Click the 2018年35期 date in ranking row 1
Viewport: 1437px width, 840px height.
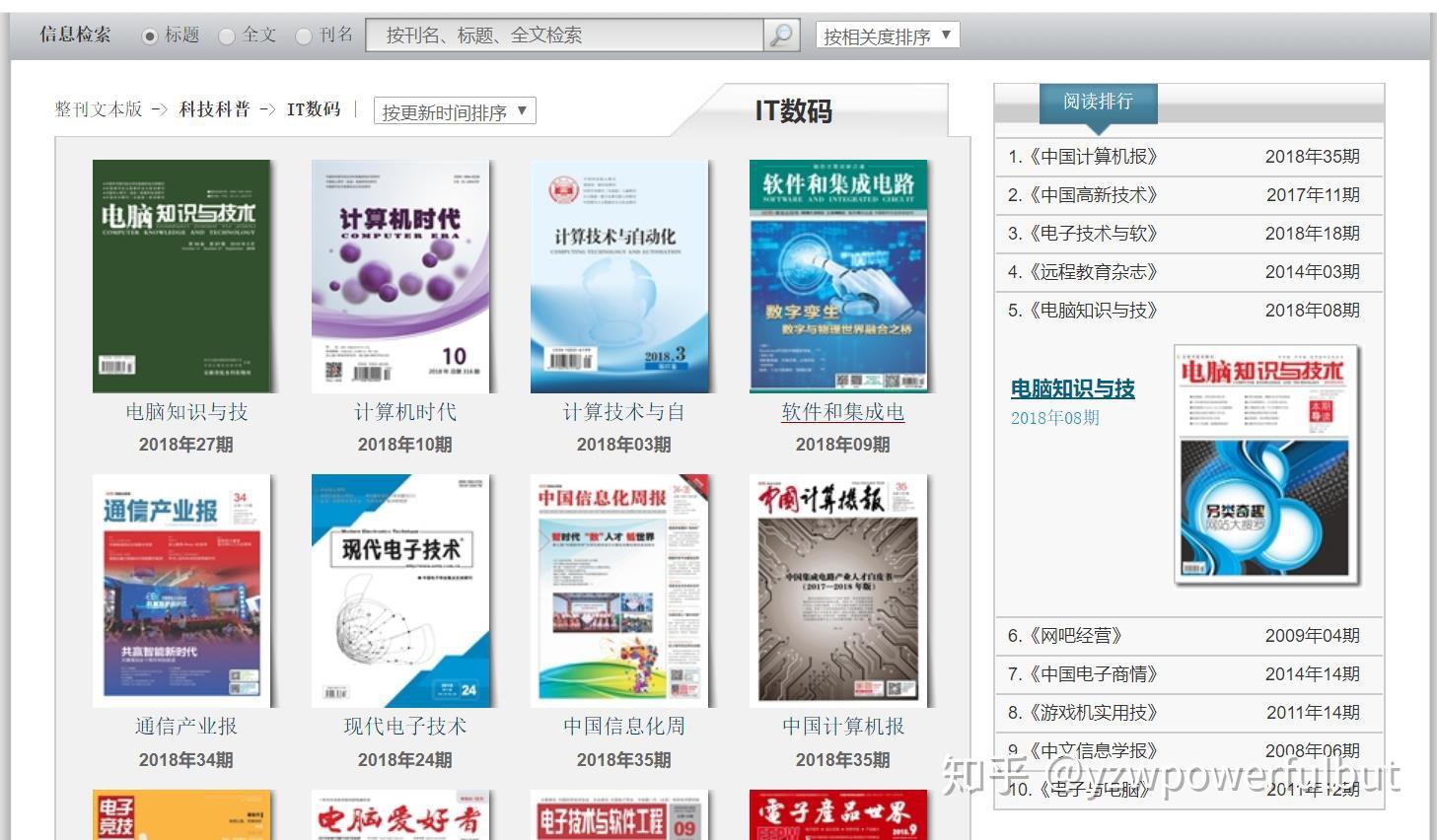pos(1313,157)
